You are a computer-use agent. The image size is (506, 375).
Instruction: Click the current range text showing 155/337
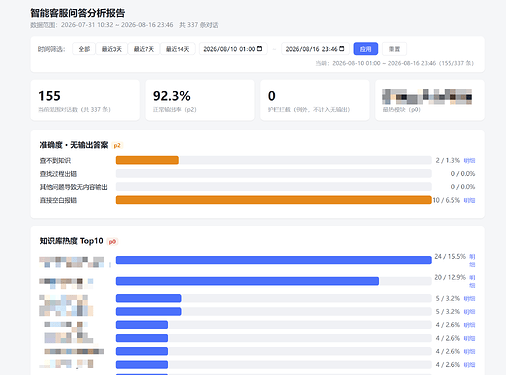point(395,63)
